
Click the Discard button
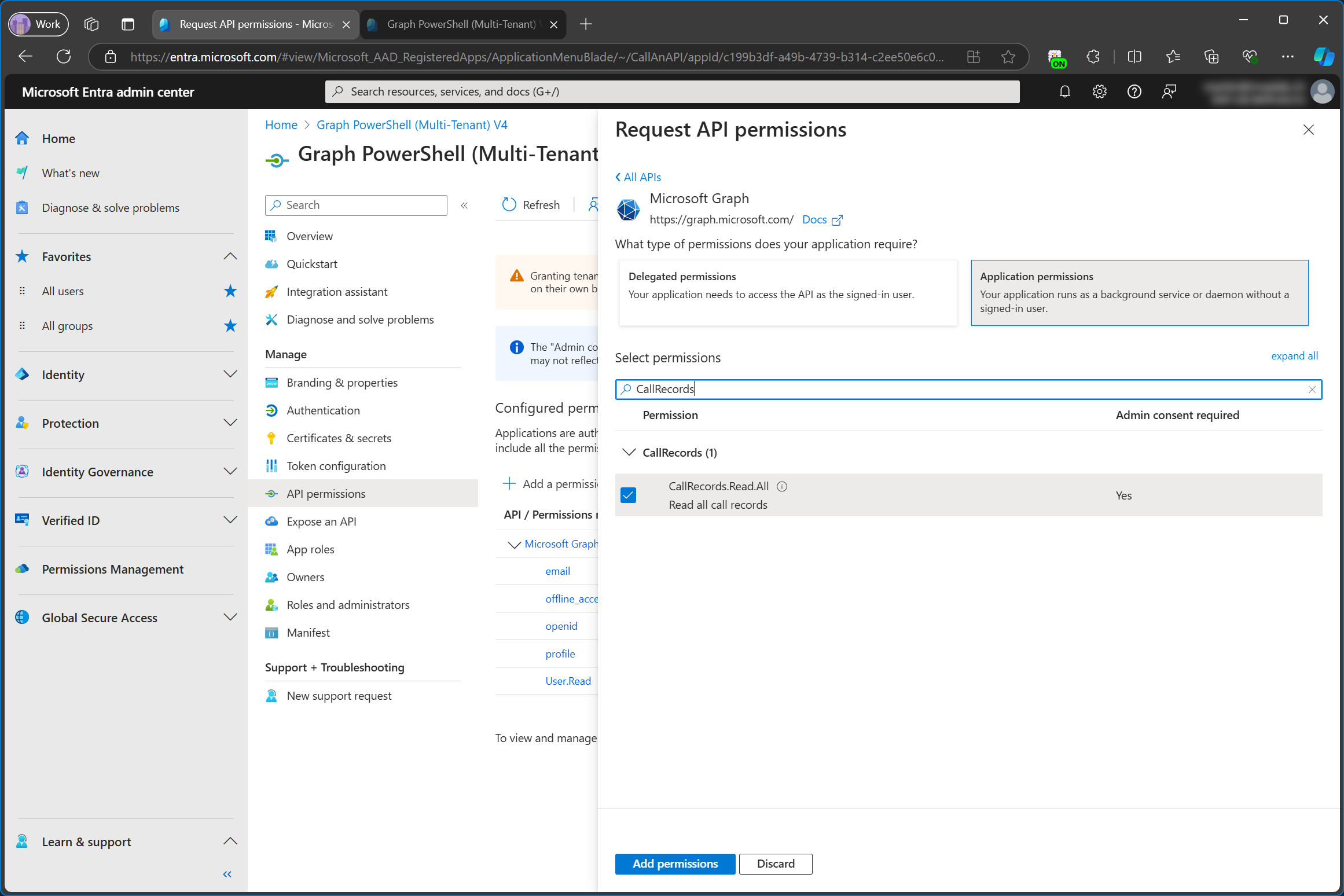pyautogui.click(x=776, y=864)
